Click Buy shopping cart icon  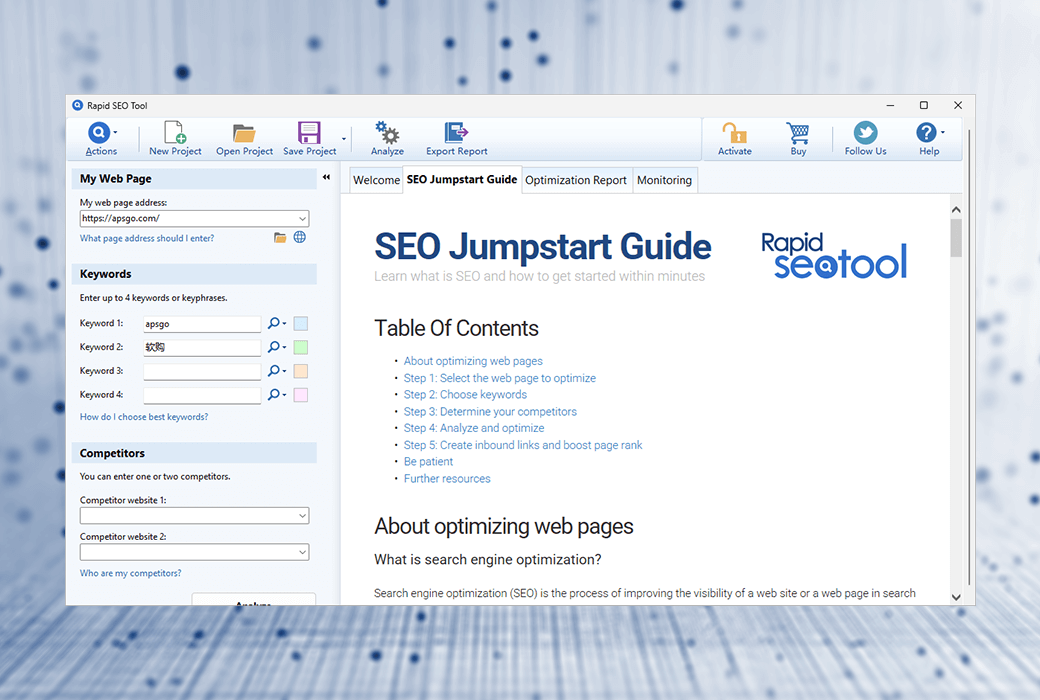coord(798,133)
